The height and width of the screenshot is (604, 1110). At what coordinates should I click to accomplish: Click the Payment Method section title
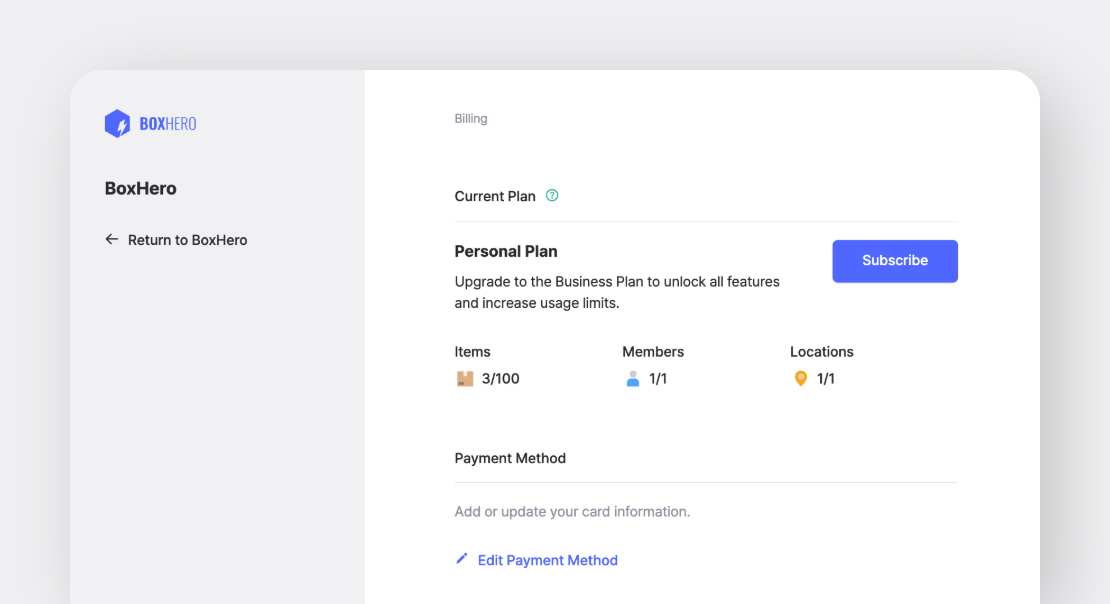[x=510, y=458]
